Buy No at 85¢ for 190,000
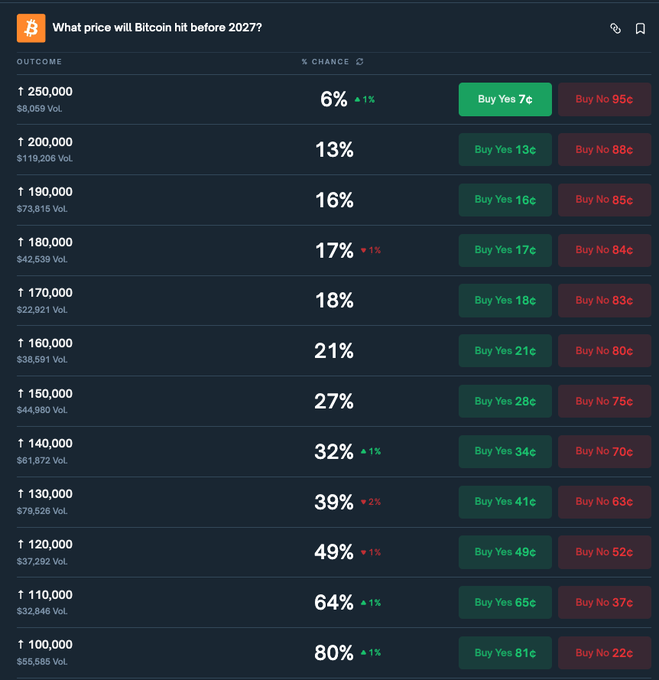The height and width of the screenshot is (680, 659). 604,200
